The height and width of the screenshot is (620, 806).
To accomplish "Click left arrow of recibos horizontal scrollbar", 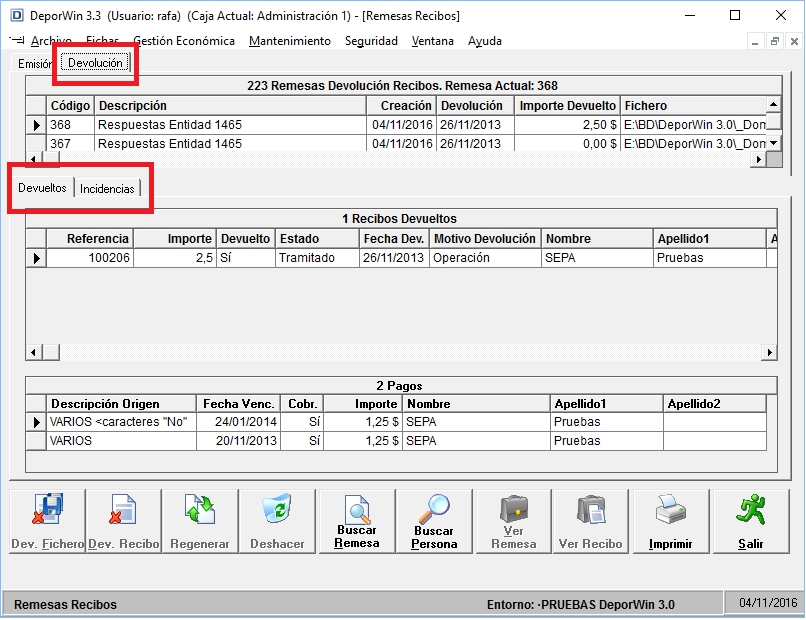I will (33, 352).
